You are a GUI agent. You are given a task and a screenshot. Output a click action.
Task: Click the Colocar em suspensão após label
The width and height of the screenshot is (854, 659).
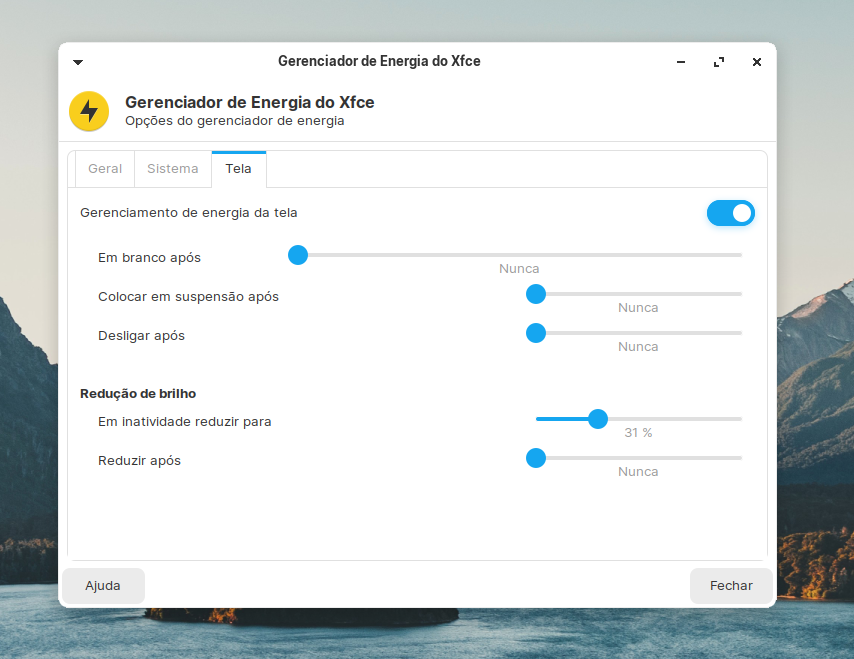point(188,297)
